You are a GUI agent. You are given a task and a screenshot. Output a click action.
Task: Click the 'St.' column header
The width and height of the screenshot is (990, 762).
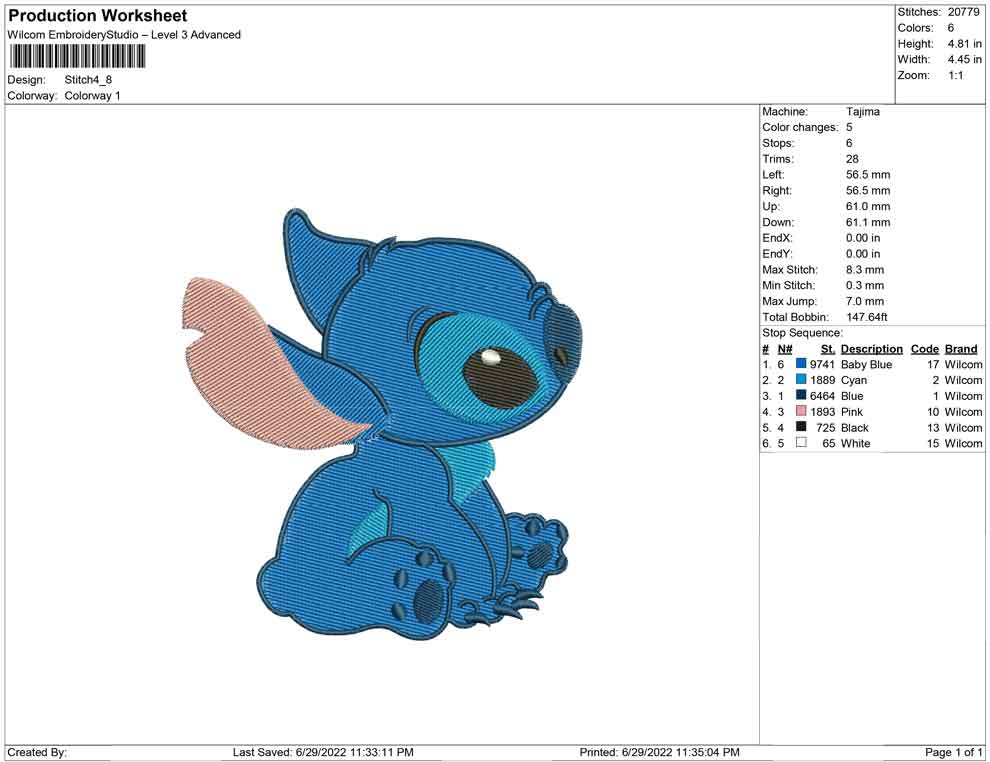tap(828, 349)
